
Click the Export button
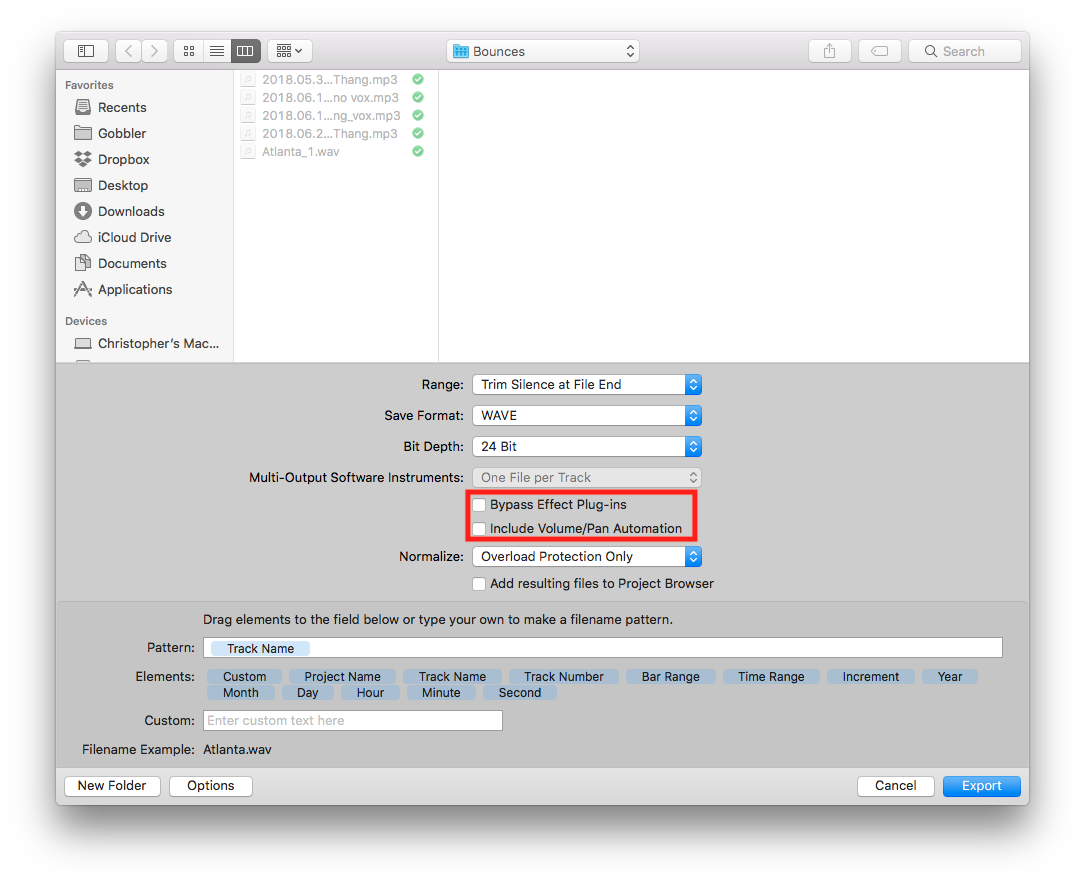click(x=982, y=786)
